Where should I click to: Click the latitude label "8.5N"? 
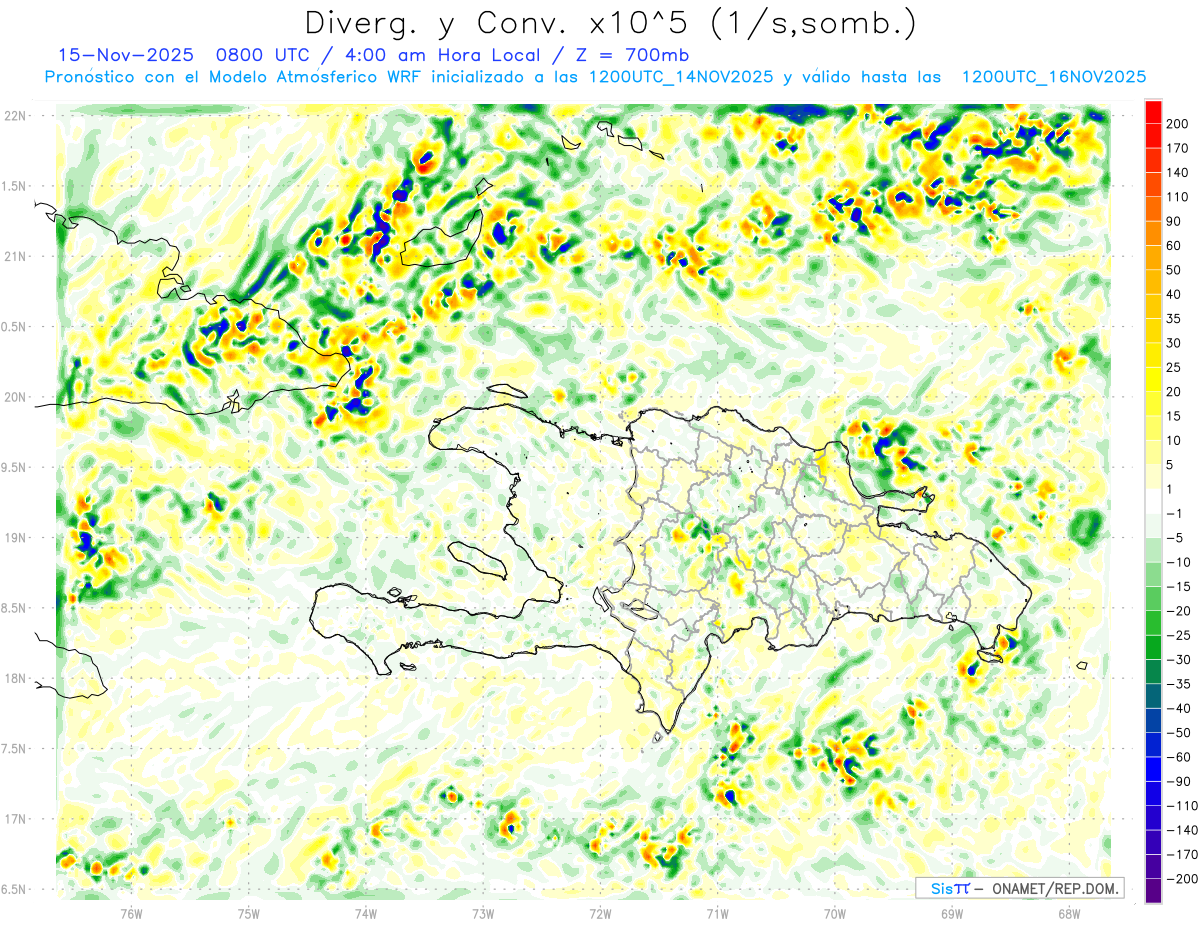coord(15,608)
